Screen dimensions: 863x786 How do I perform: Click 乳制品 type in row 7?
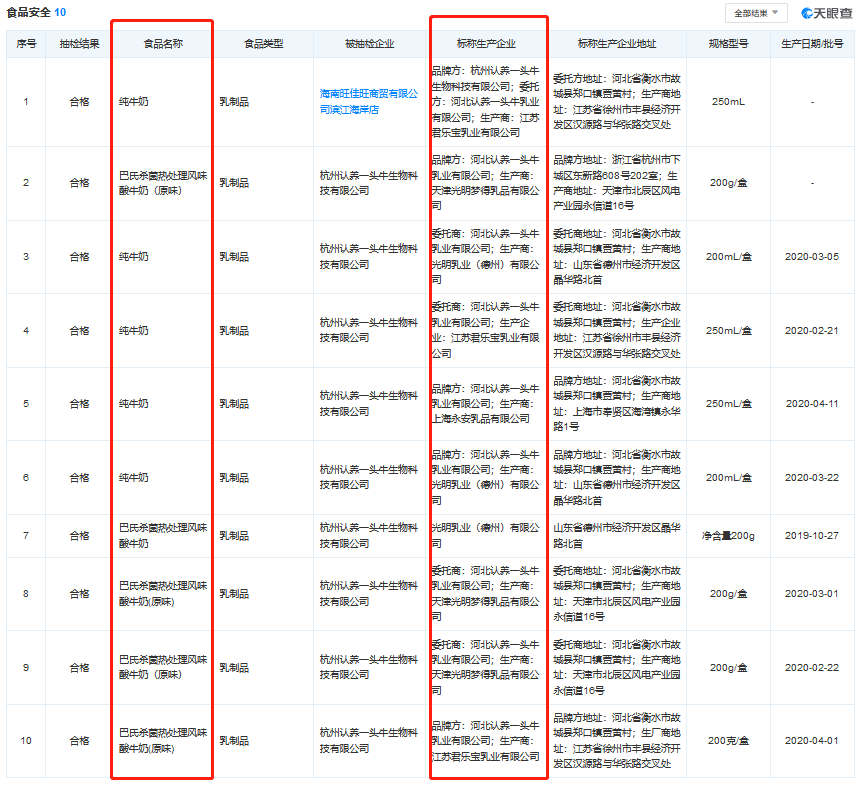point(234,536)
